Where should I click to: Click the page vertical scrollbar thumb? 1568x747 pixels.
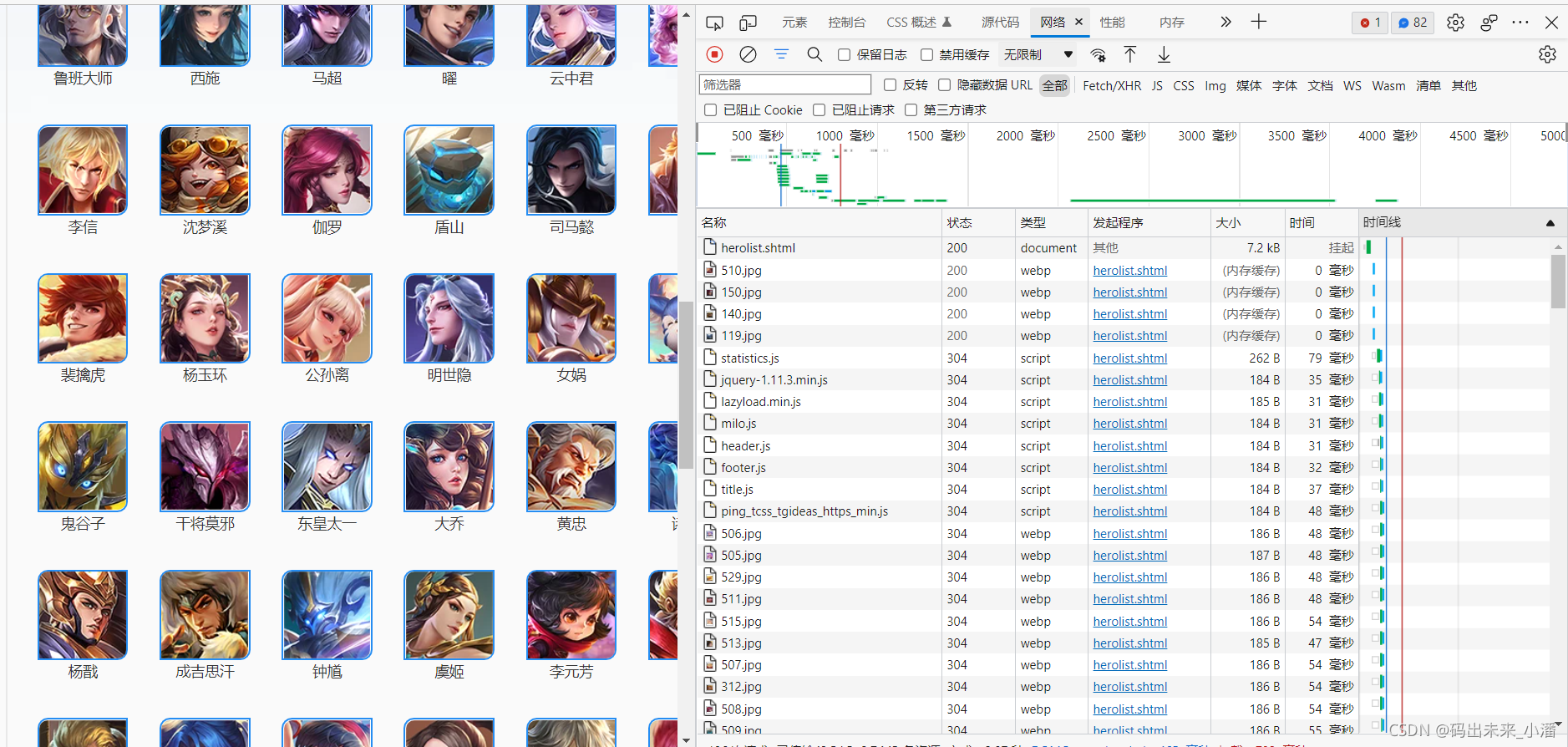(x=686, y=384)
